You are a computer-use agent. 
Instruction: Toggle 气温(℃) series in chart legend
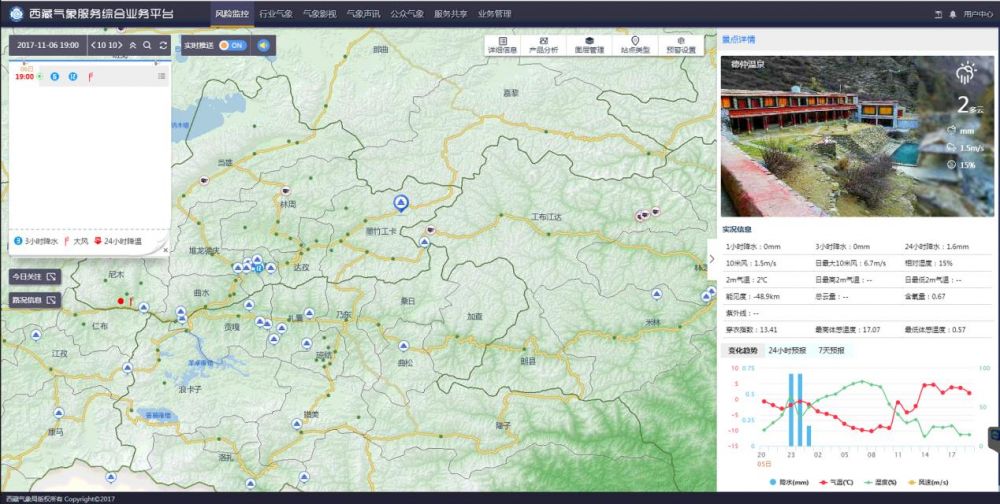(831, 482)
